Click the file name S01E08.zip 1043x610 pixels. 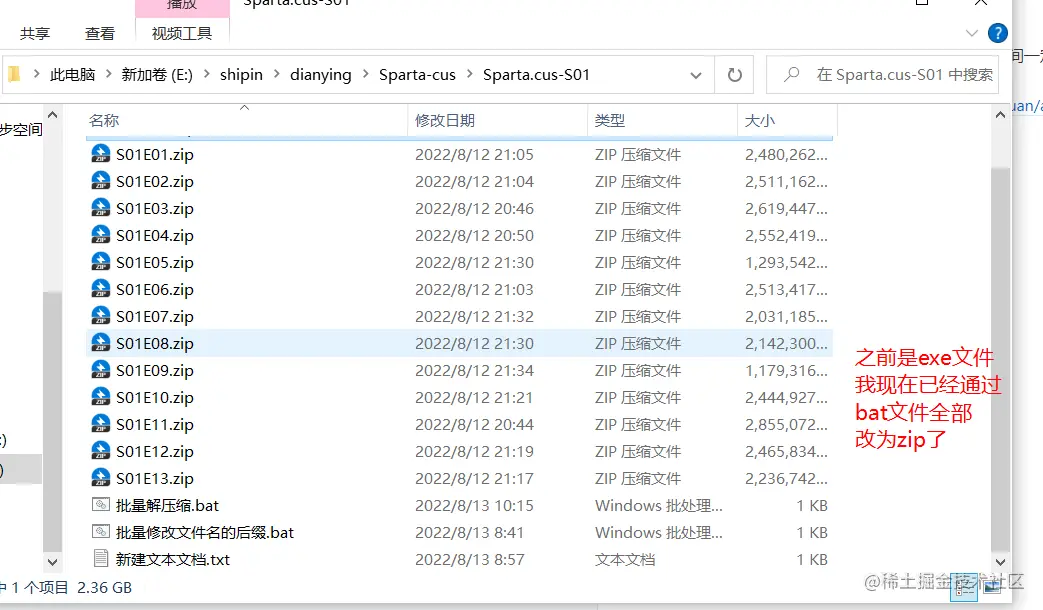click(155, 344)
